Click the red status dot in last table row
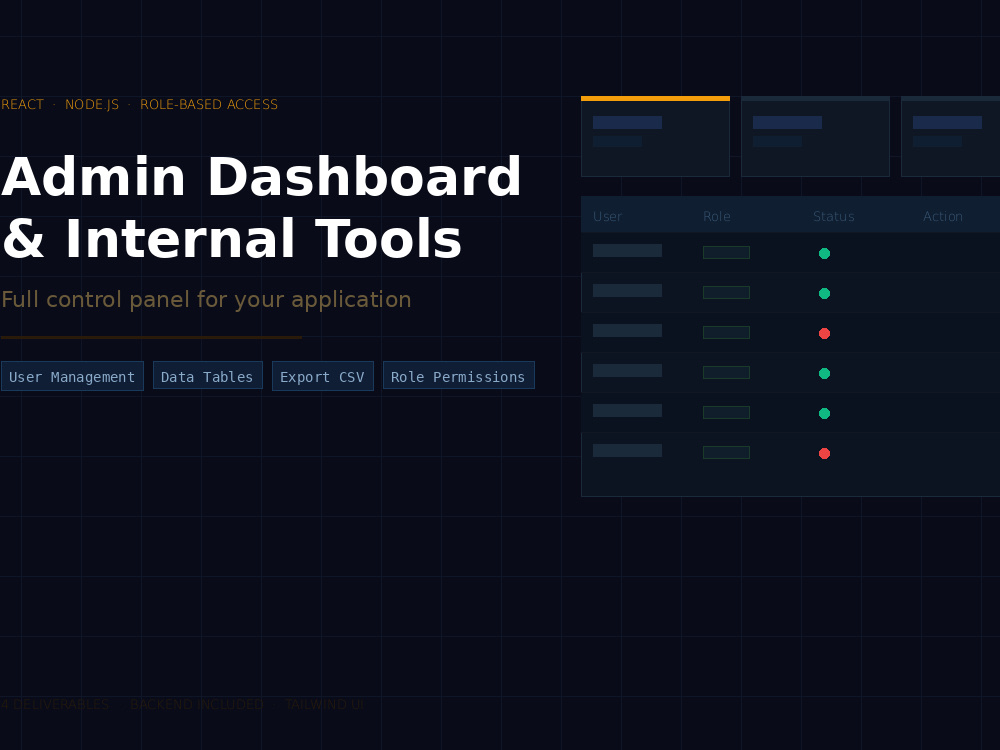The height and width of the screenshot is (750, 1000). pyautogui.click(x=824, y=453)
